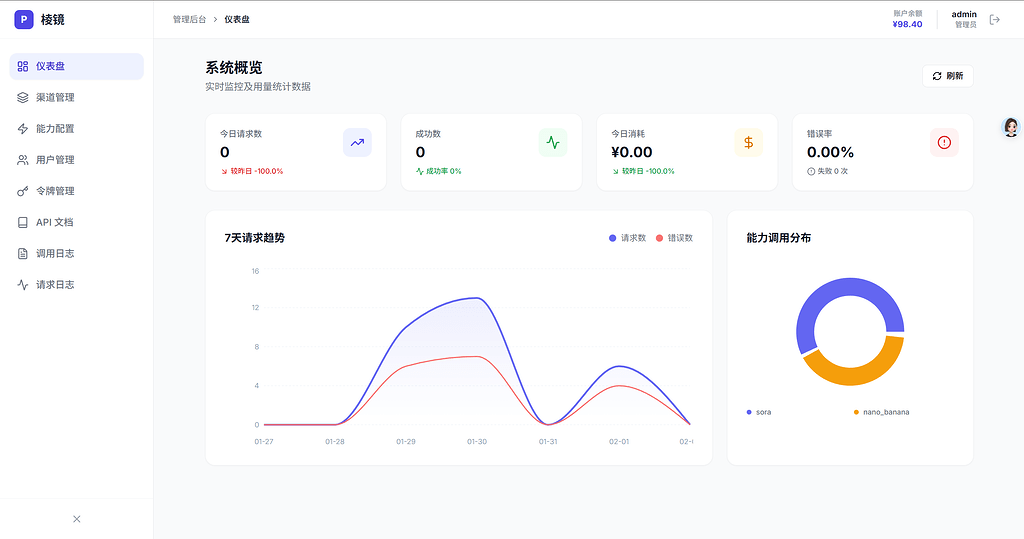1024x539 pixels.
Task: Click the key icon beside 令牌管理
Action: pyautogui.click(x=23, y=191)
